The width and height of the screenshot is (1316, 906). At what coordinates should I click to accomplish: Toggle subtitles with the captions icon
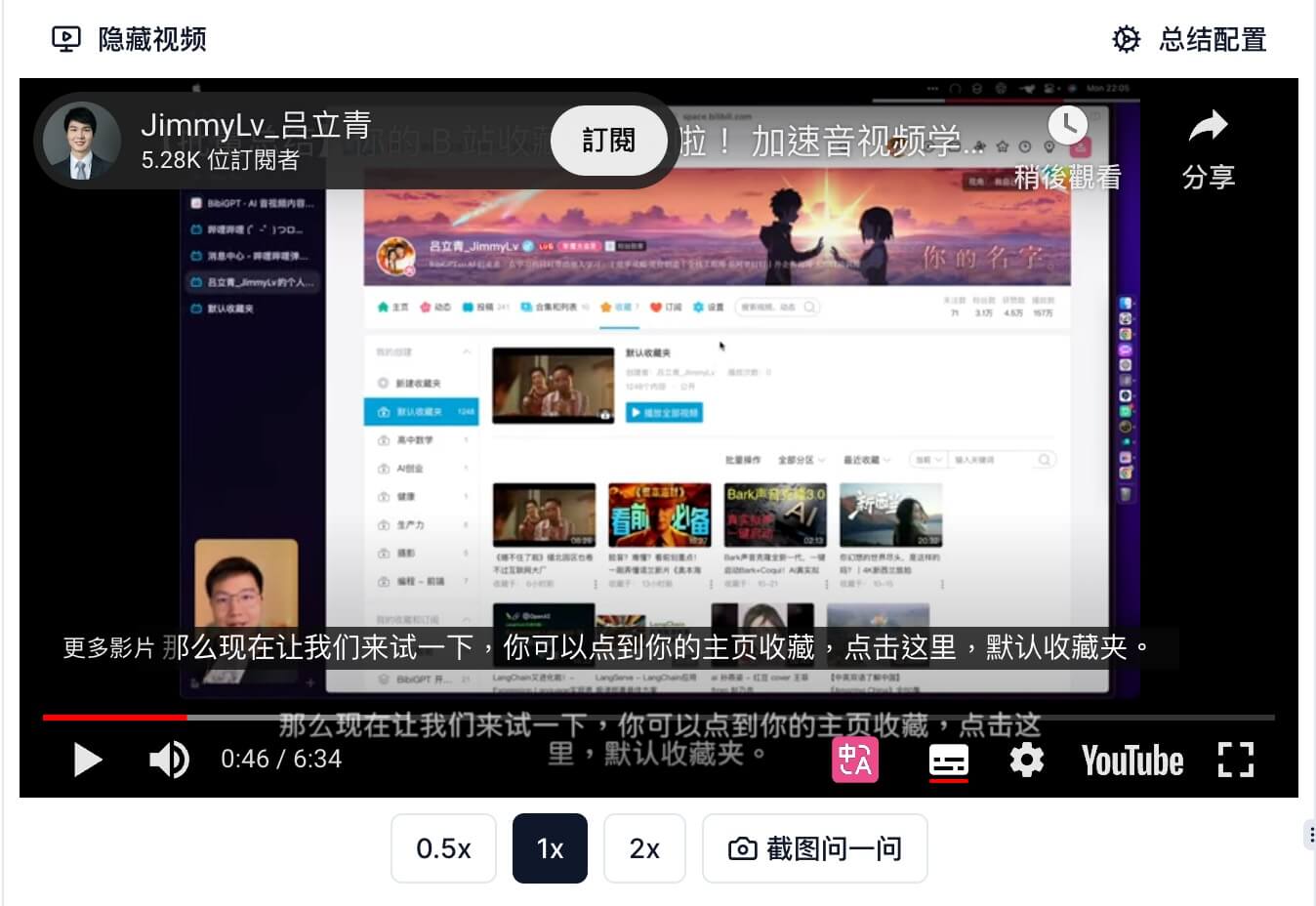(948, 761)
